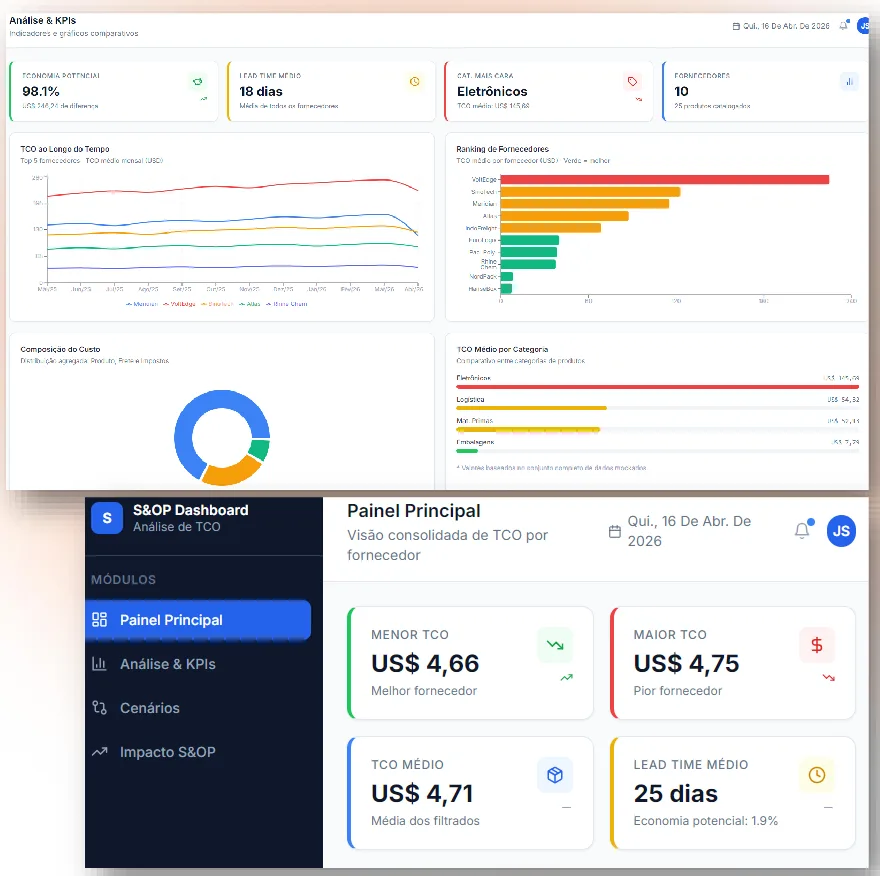Screen dimensions: 880x876
Task: Click the bar chart icon on the Fornecedores card
Action: [850, 82]
